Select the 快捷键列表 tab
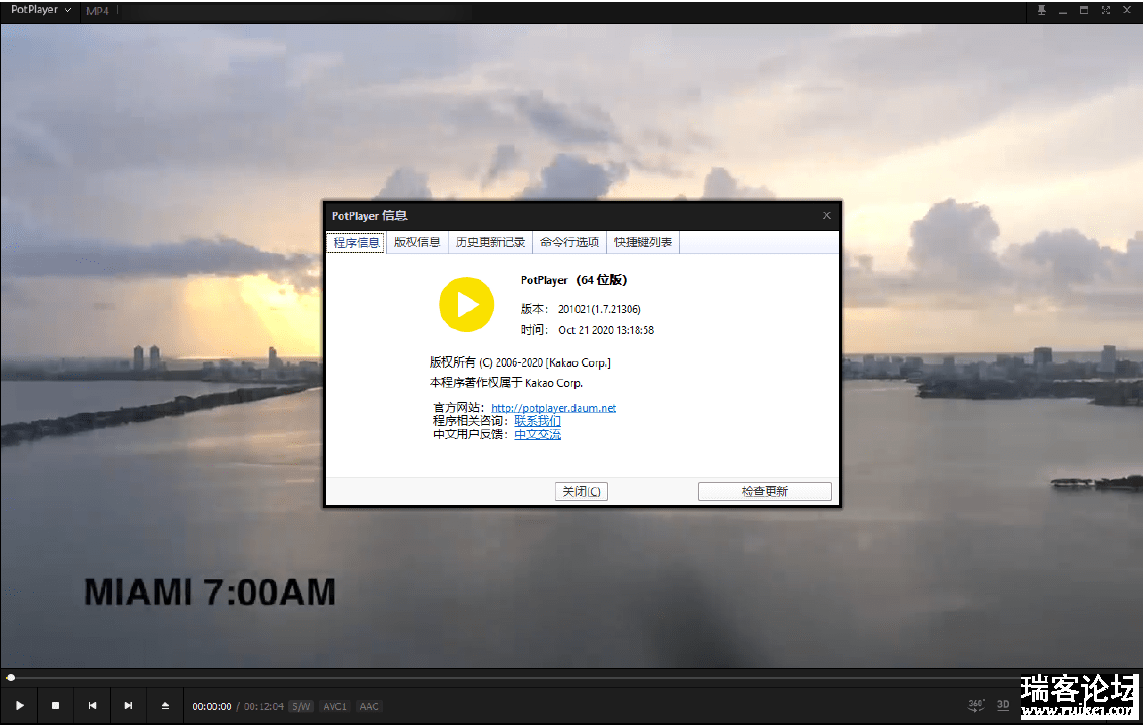1144x725 pixels. pos(643,242)
